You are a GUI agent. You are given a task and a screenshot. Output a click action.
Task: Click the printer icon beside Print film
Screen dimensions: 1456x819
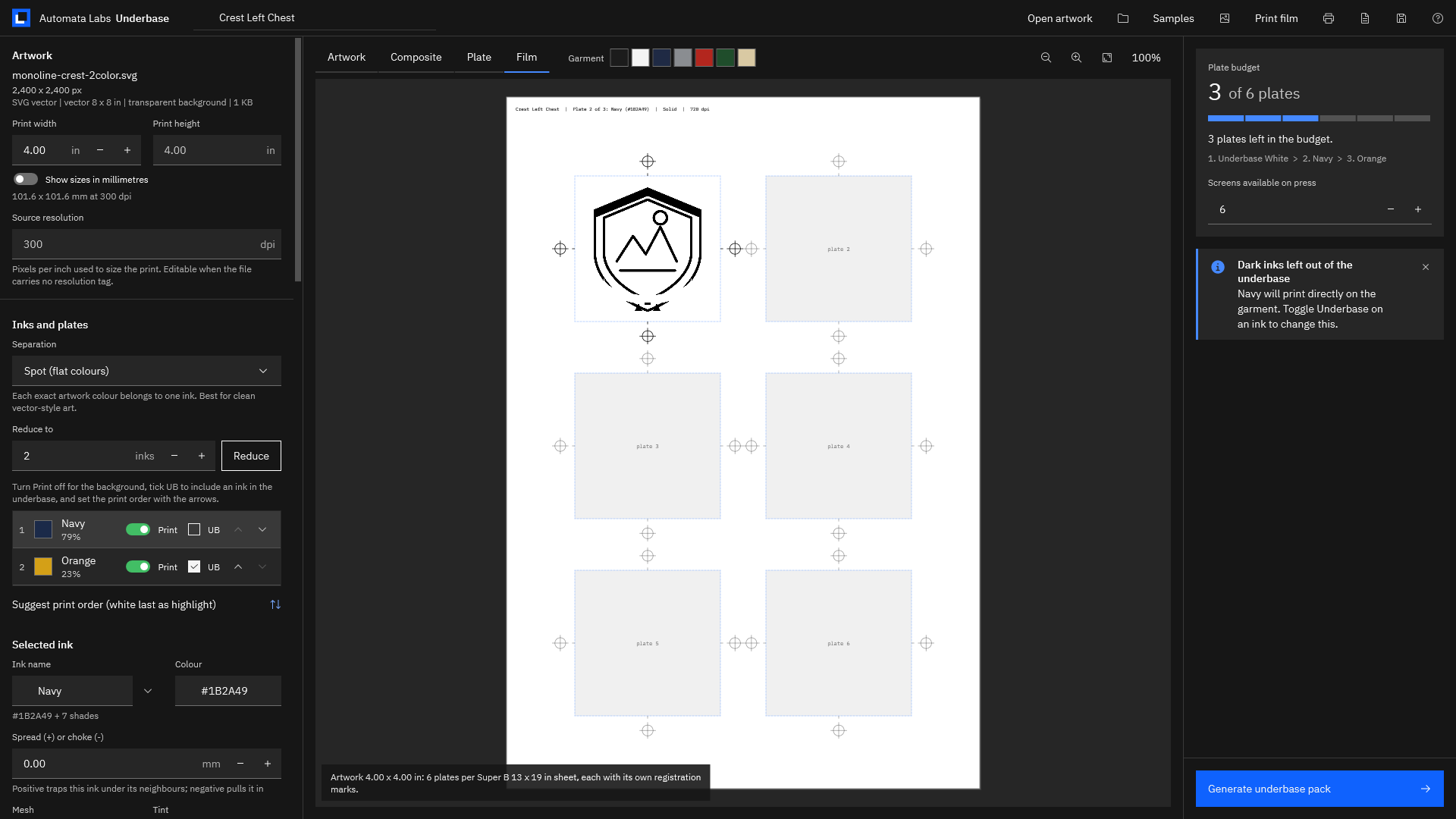(1329, 18)
